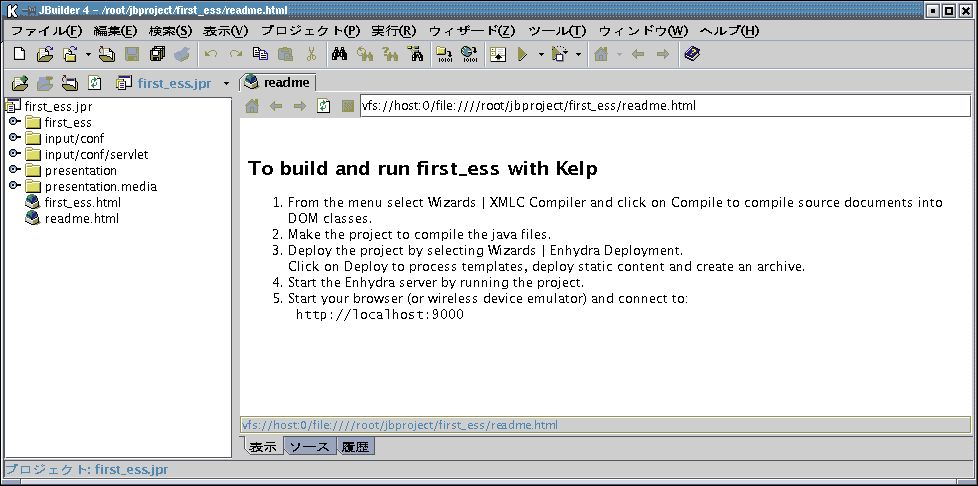This screenshot has width=978, height=486.
Task: Click the browser pane Forward arrow
Action: tap(299, 106)
